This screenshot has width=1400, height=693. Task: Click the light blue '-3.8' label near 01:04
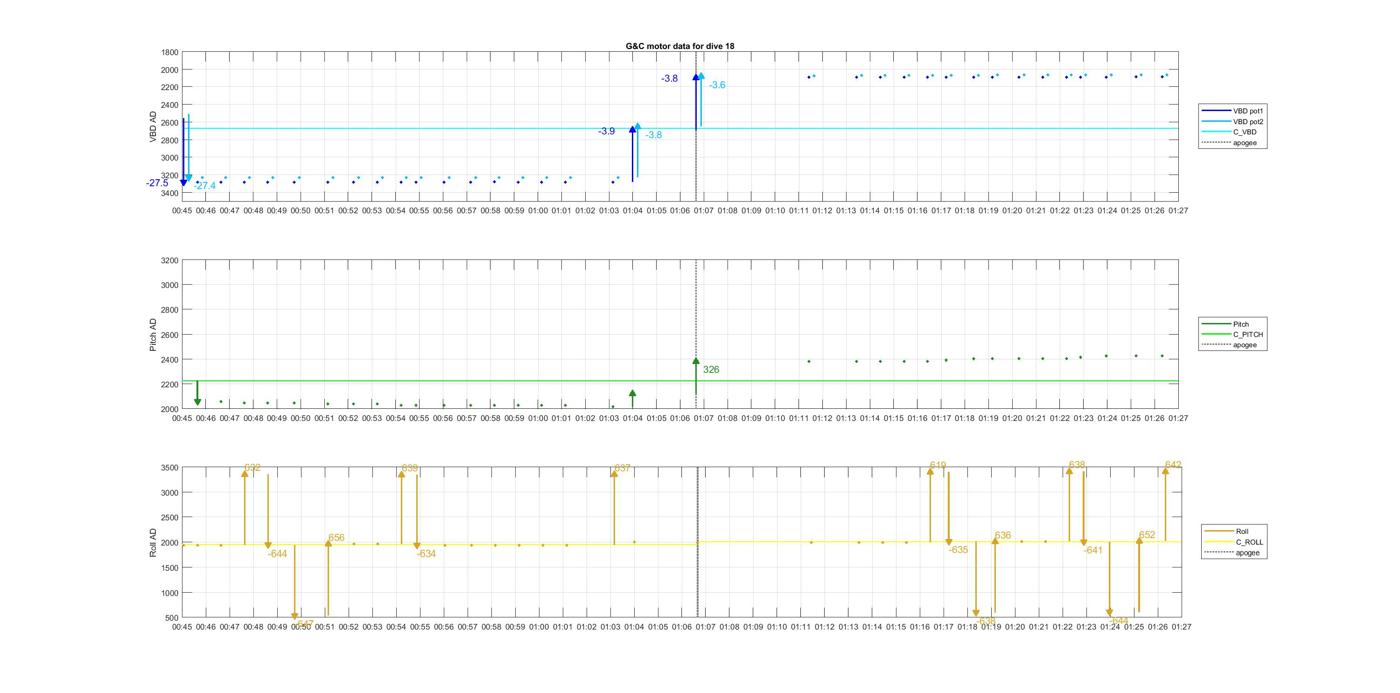click(x=653, y=135)
